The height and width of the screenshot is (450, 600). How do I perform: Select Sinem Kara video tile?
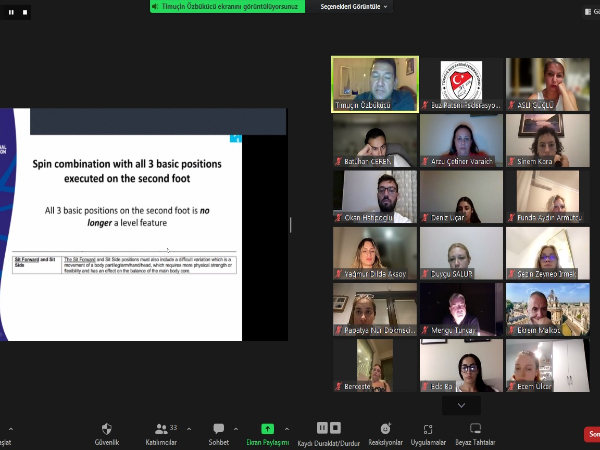coord(548,140)
